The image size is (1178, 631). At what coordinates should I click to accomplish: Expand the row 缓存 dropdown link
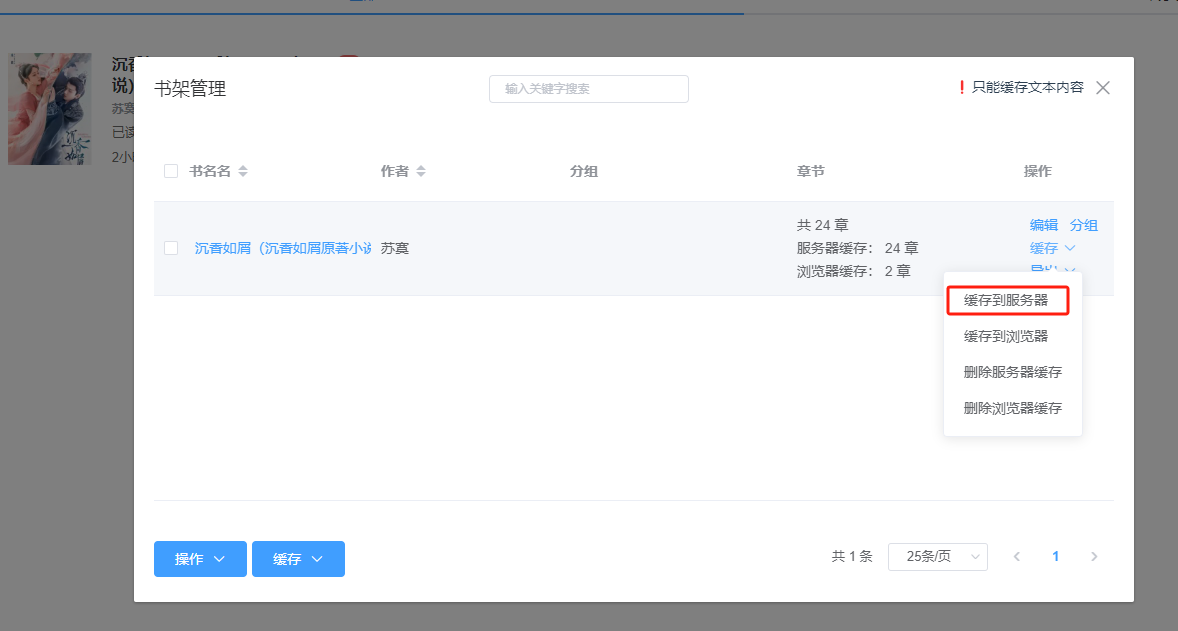[x=1052, y=248]
